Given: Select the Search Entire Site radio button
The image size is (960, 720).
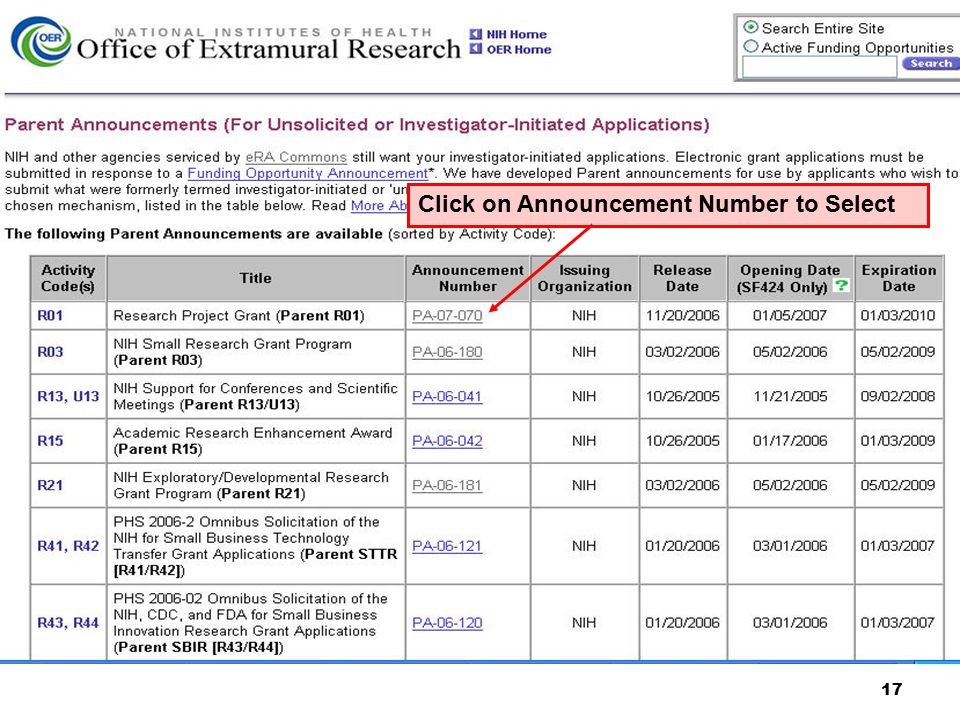Looking at the screenshot, I should pyautogui.click(x=751, y=28).
